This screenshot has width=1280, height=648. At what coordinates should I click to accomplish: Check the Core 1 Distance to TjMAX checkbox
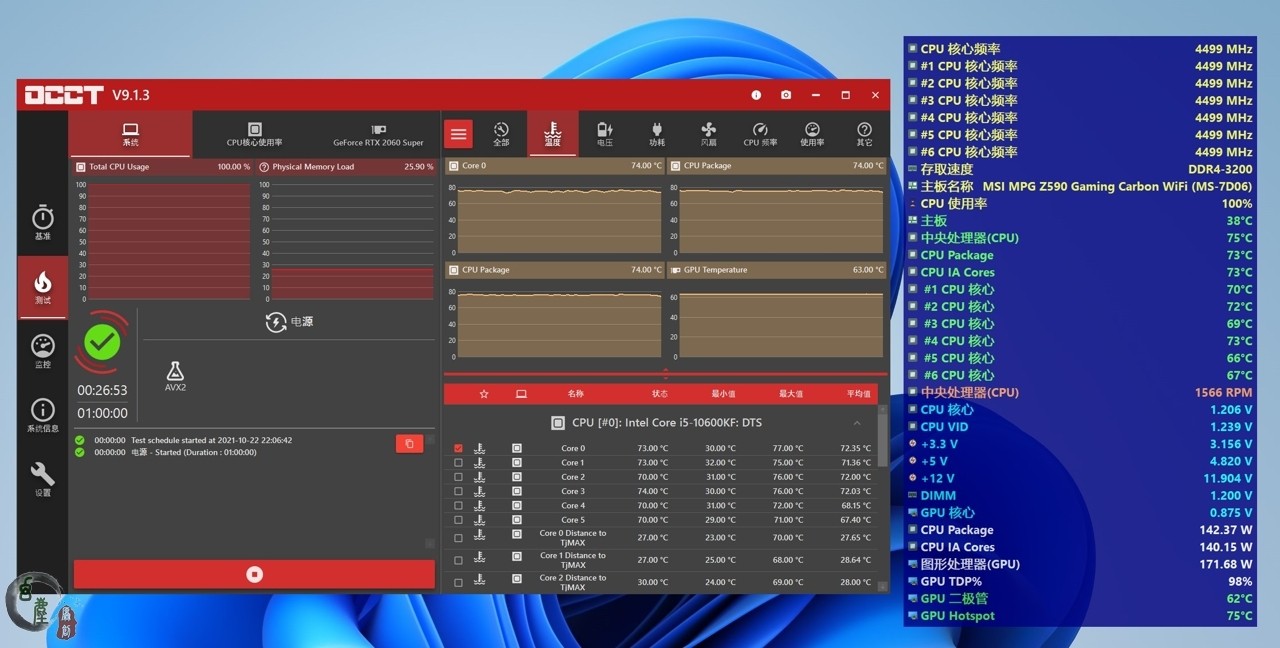(x=458, y=560)
